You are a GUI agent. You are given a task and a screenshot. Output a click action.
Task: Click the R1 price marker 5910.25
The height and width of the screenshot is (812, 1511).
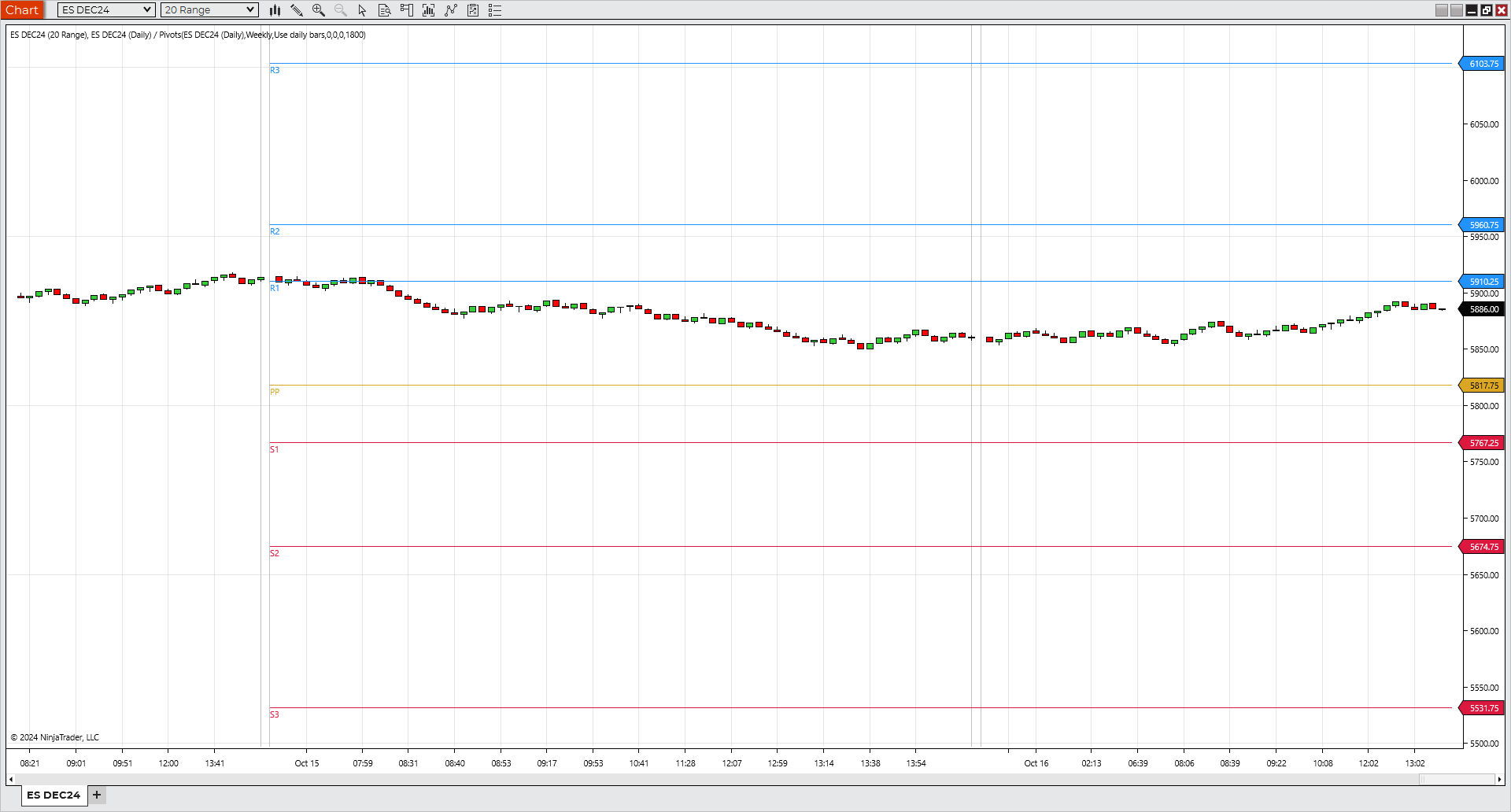coord(1482,282)
